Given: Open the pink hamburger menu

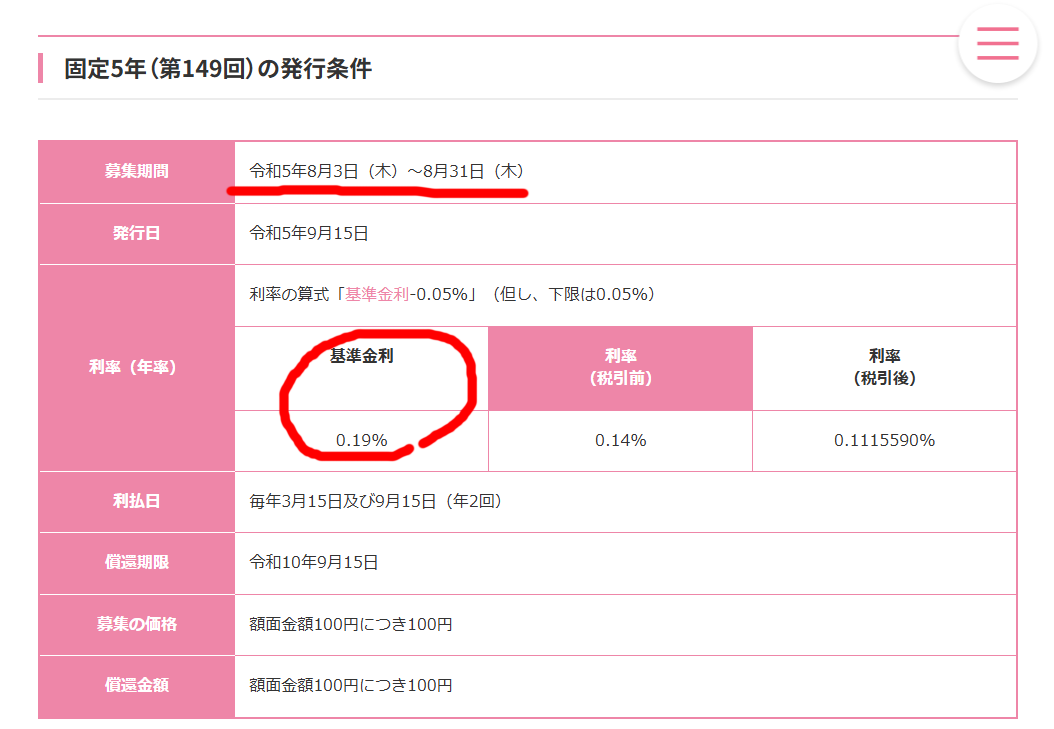Looking at the screenshot, I should pos(998,44).
